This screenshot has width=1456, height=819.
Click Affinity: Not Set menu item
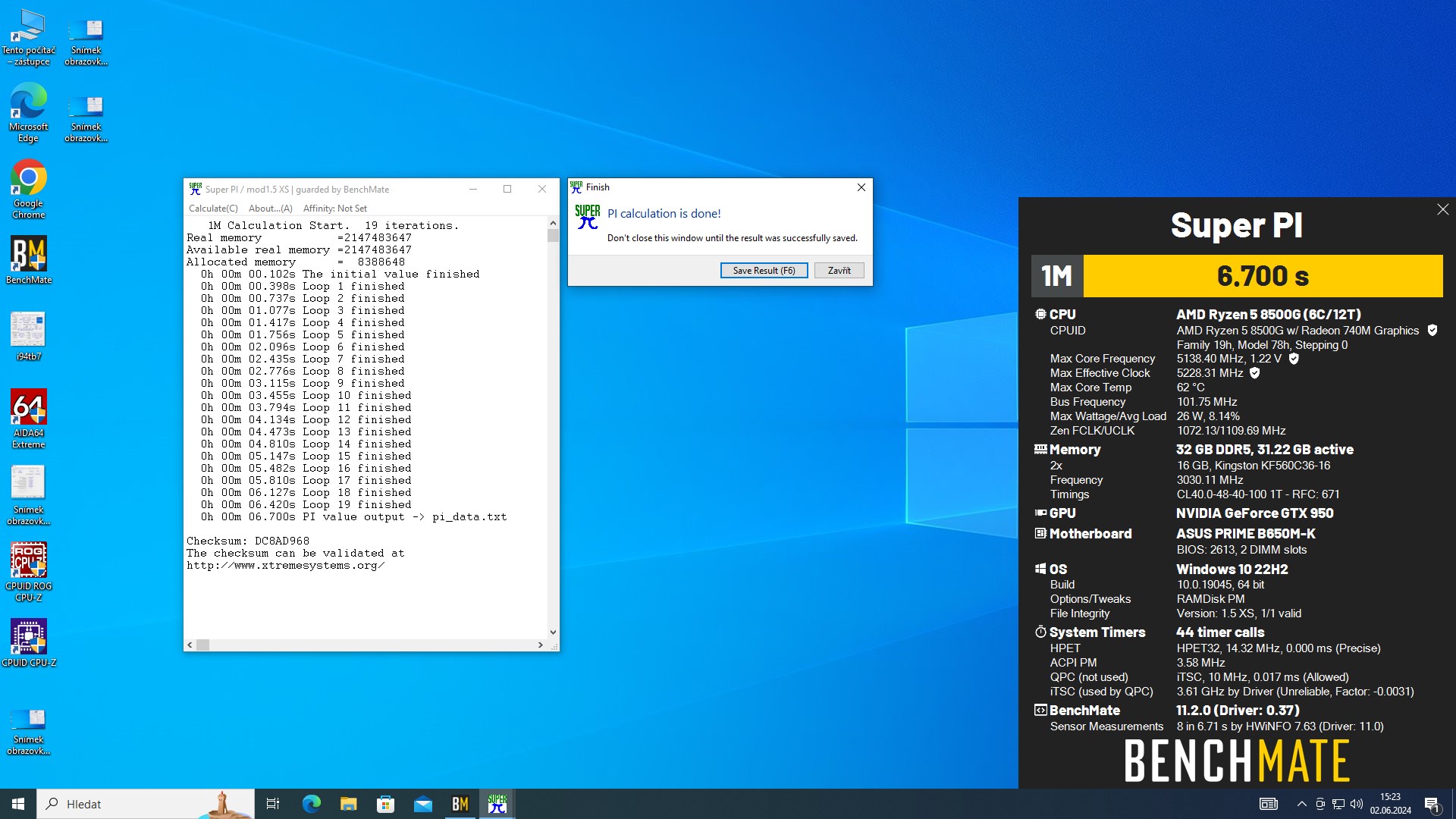(x=334, y=209)
